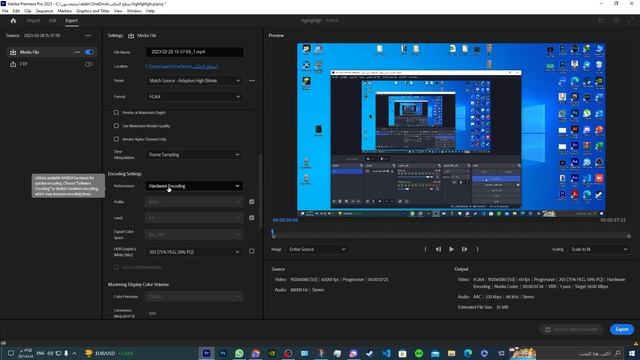
Task: Open WhatsApp from the taskbar
Action: tap(239, 353)
